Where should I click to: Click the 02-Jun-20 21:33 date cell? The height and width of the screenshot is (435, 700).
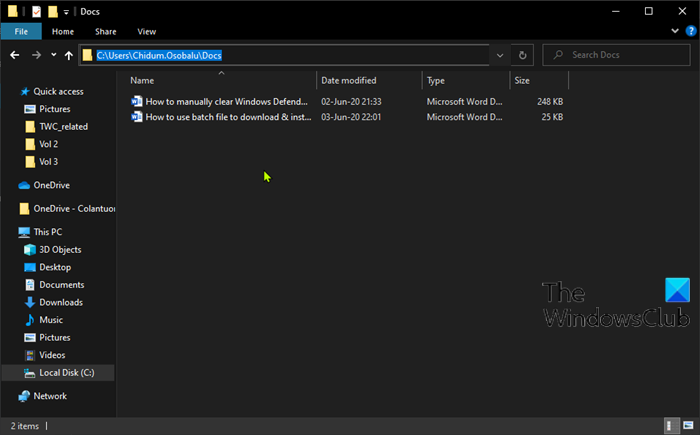[351, 101]
